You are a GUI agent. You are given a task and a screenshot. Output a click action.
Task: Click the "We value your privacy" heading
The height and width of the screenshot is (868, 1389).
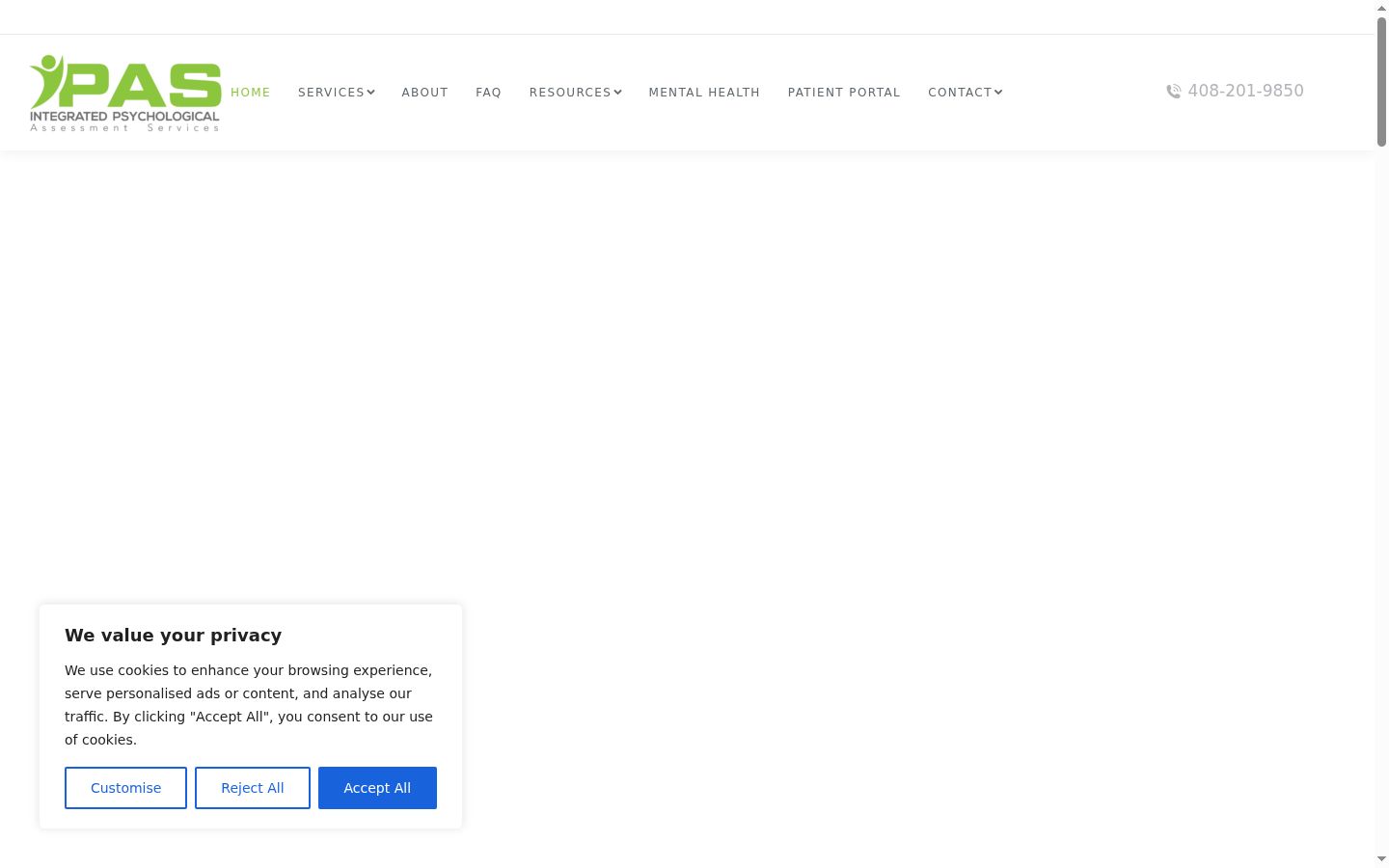(174, 636)
